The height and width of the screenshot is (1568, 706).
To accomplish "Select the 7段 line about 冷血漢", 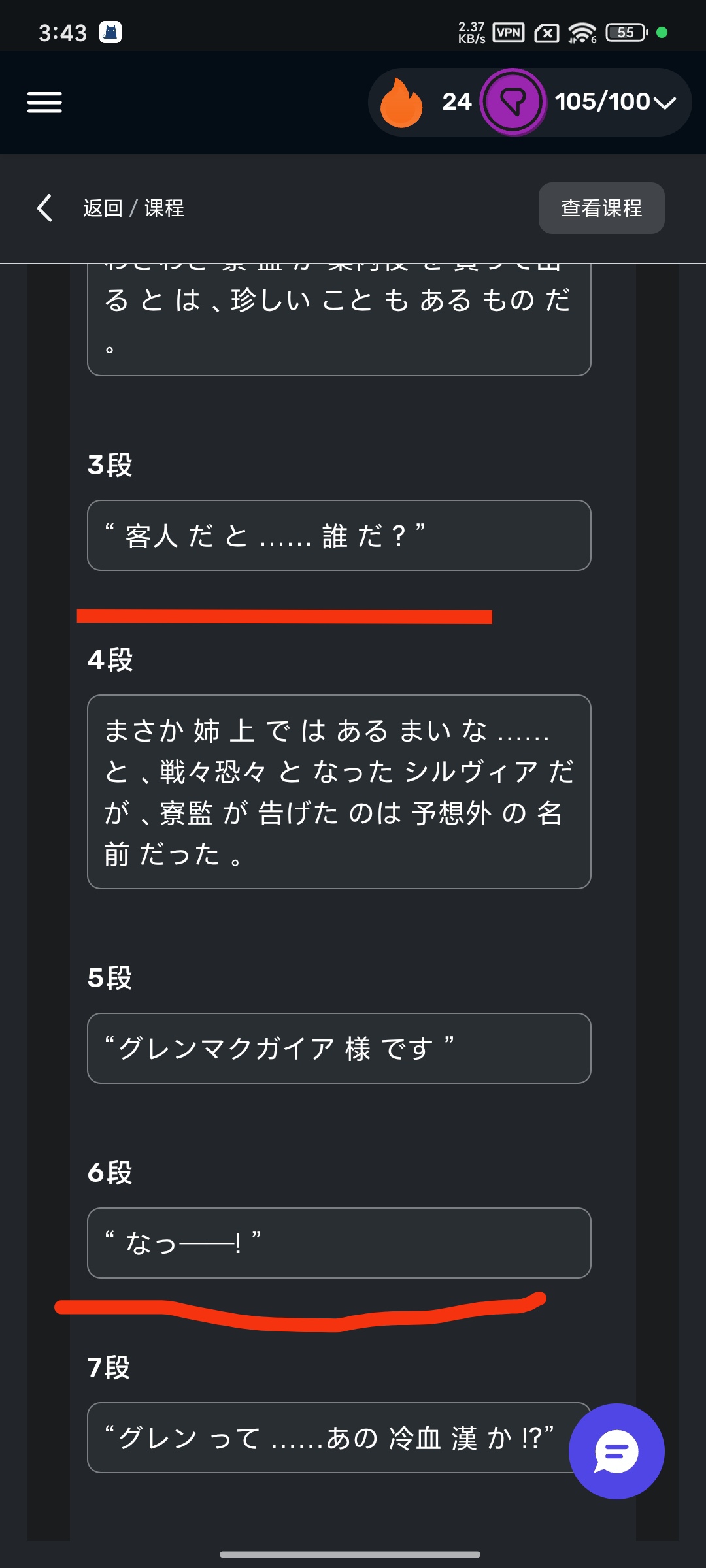I will pyautogui.click(x=327, y=1437).
